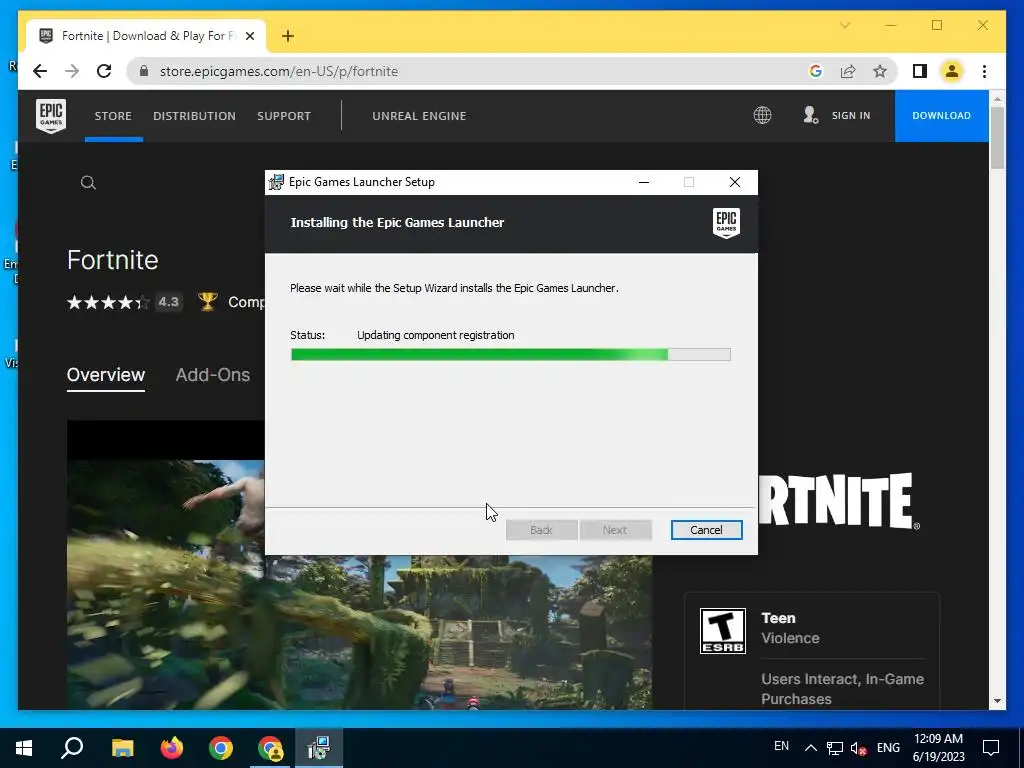This screenshot has height=768, width=1024.
Task: Open the Unreal Engine menu item
Action: click(419, 116)
